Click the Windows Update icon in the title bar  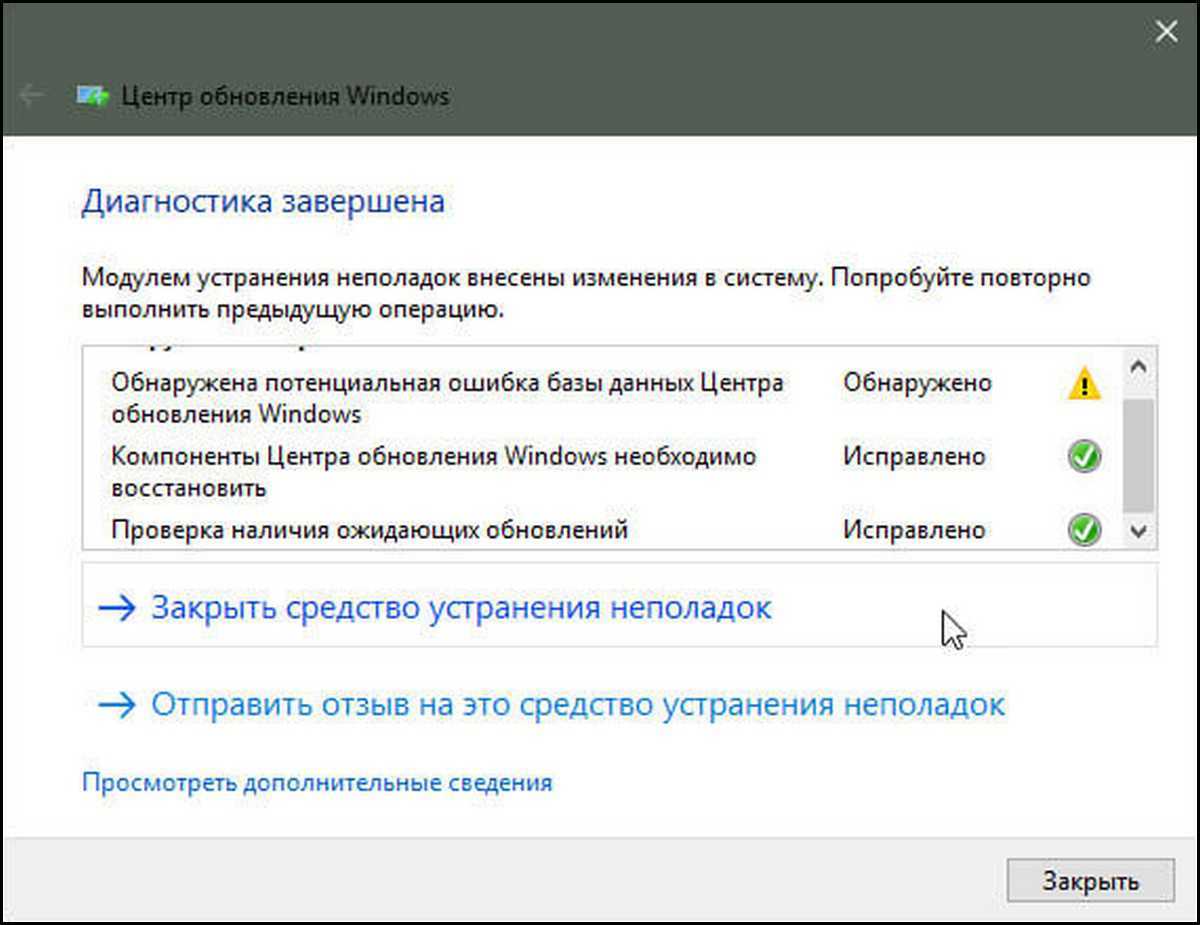click(93, 96)
